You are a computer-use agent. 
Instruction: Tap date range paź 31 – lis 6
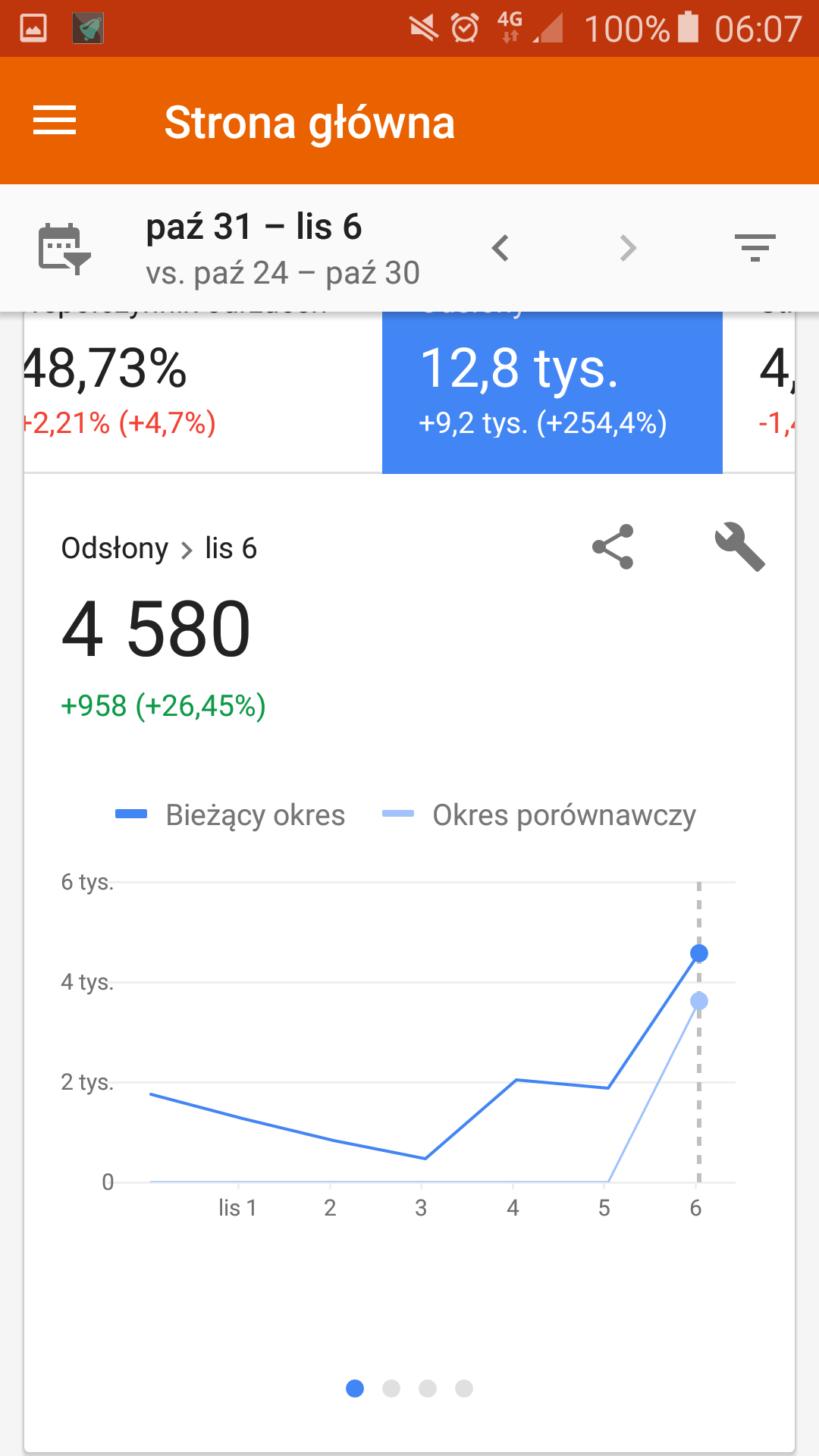[x=254, y=227]
